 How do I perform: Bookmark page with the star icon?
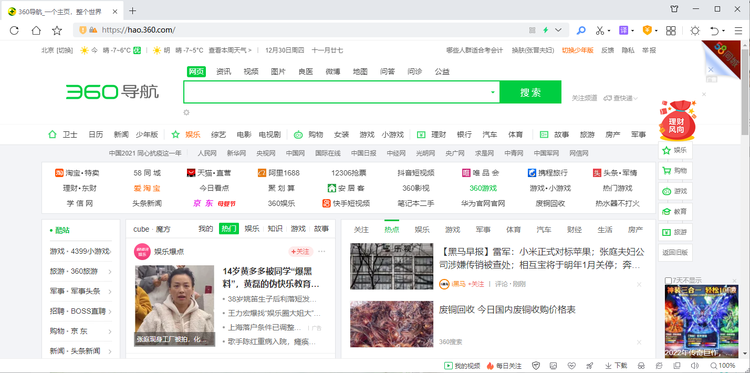57,31
